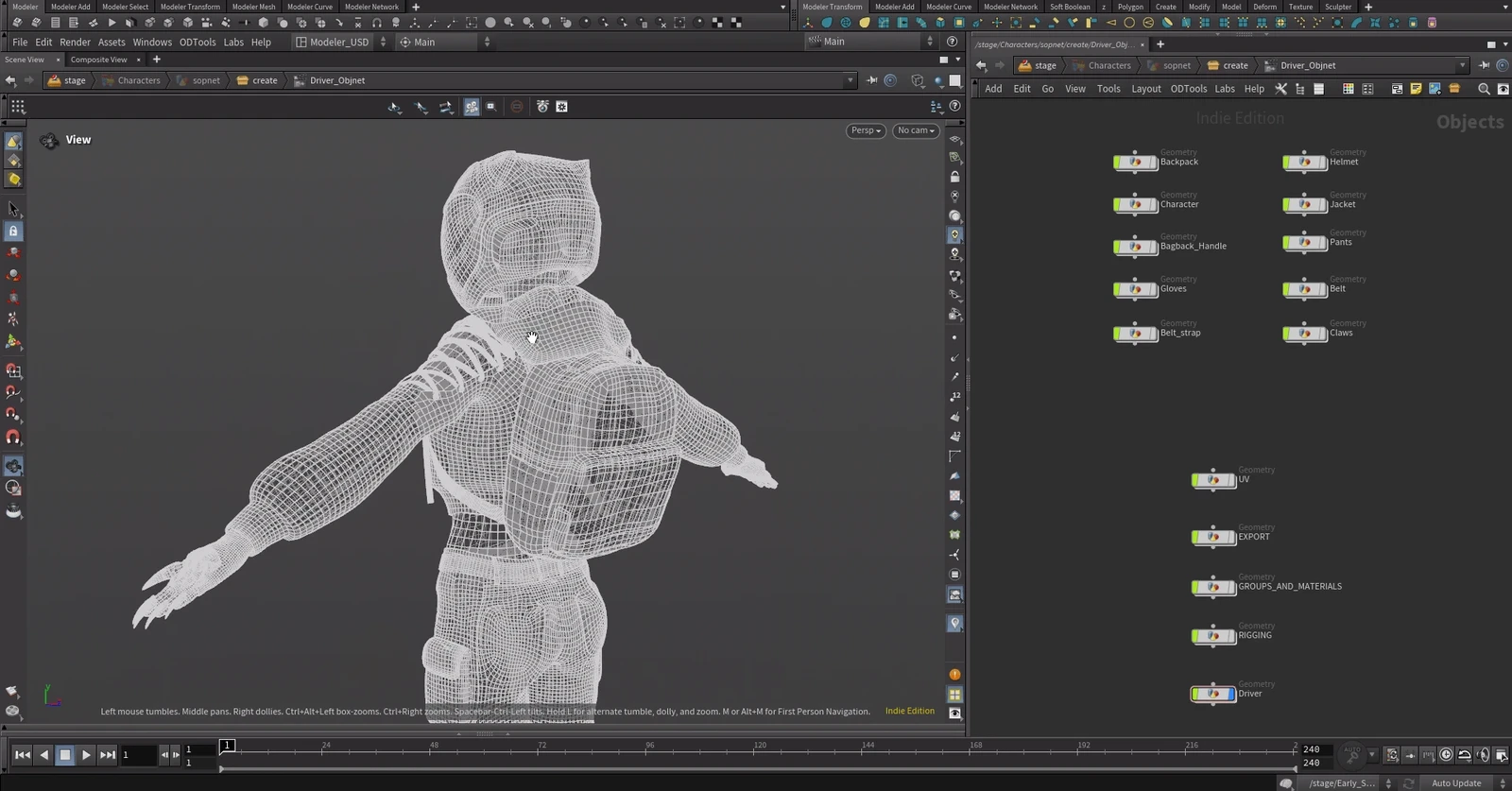Screen dimensions: 1512x791
Task: Open the Auto Update mode dropdown
Action: (1463, 783)
